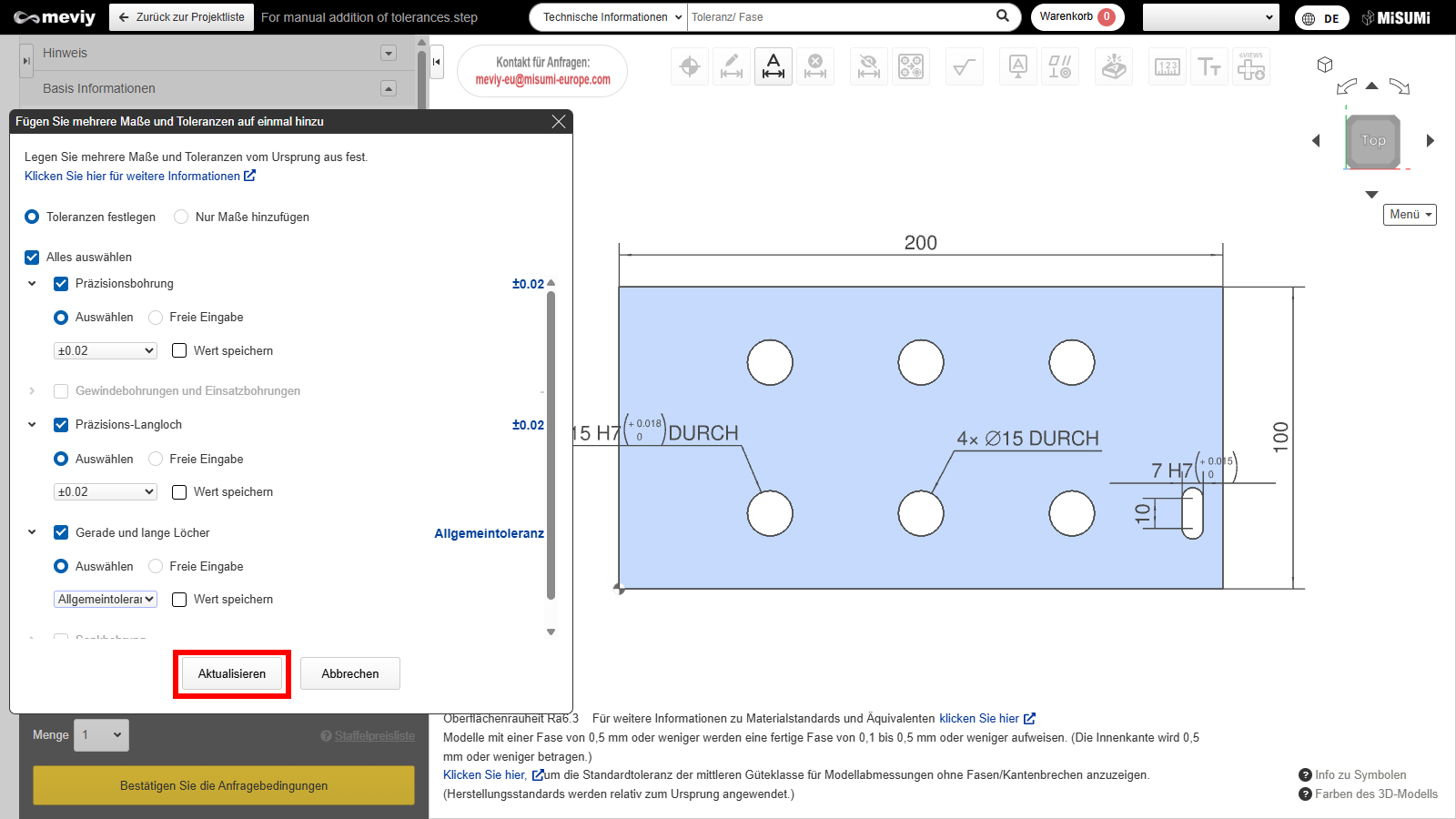Image resolution: width=1456 pixels, height=819 pixels.
Task: Rotate view with the right curved arrow
Action: (x=1400, y=87)
